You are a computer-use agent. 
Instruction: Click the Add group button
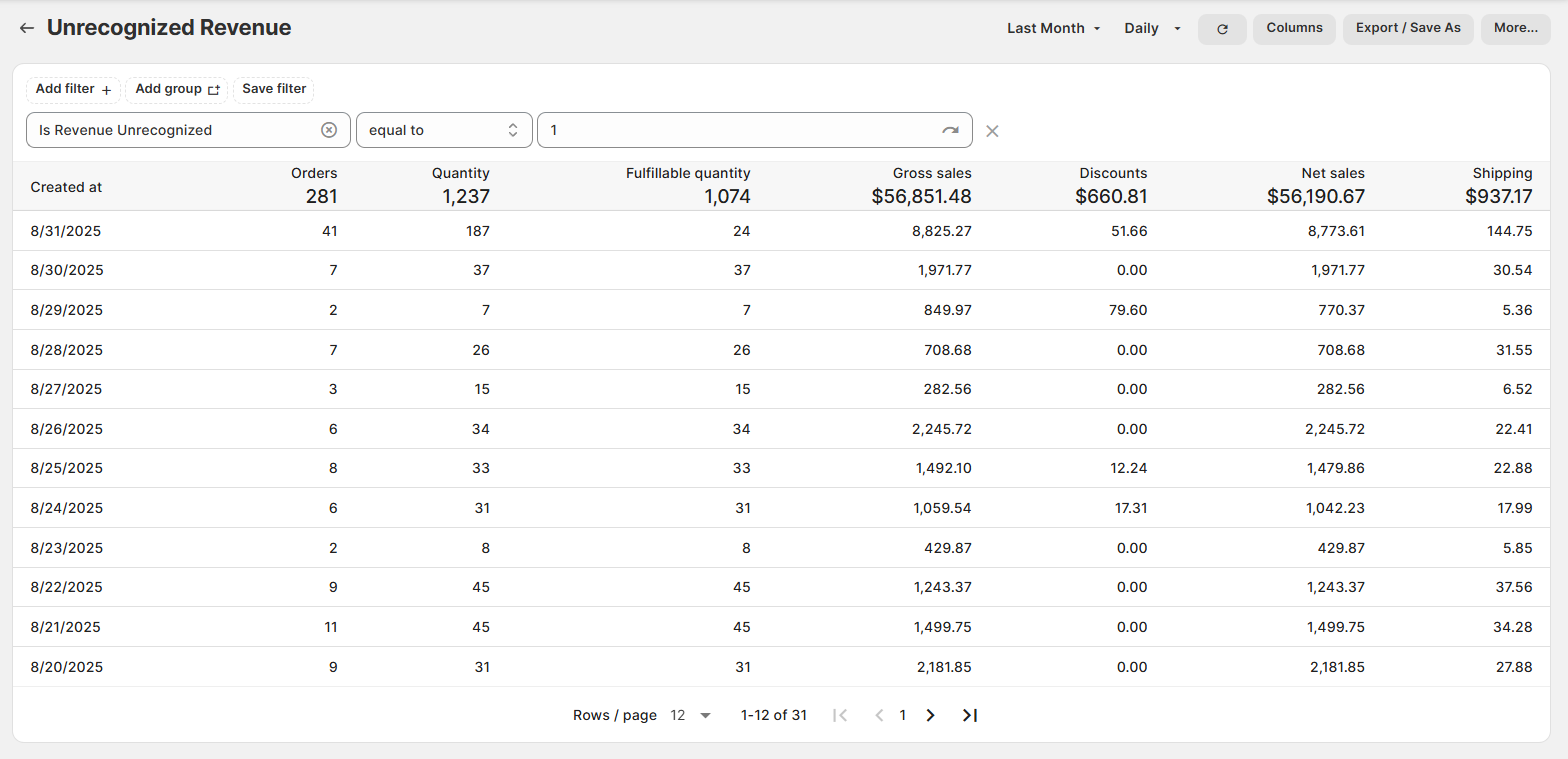(177, 89)
